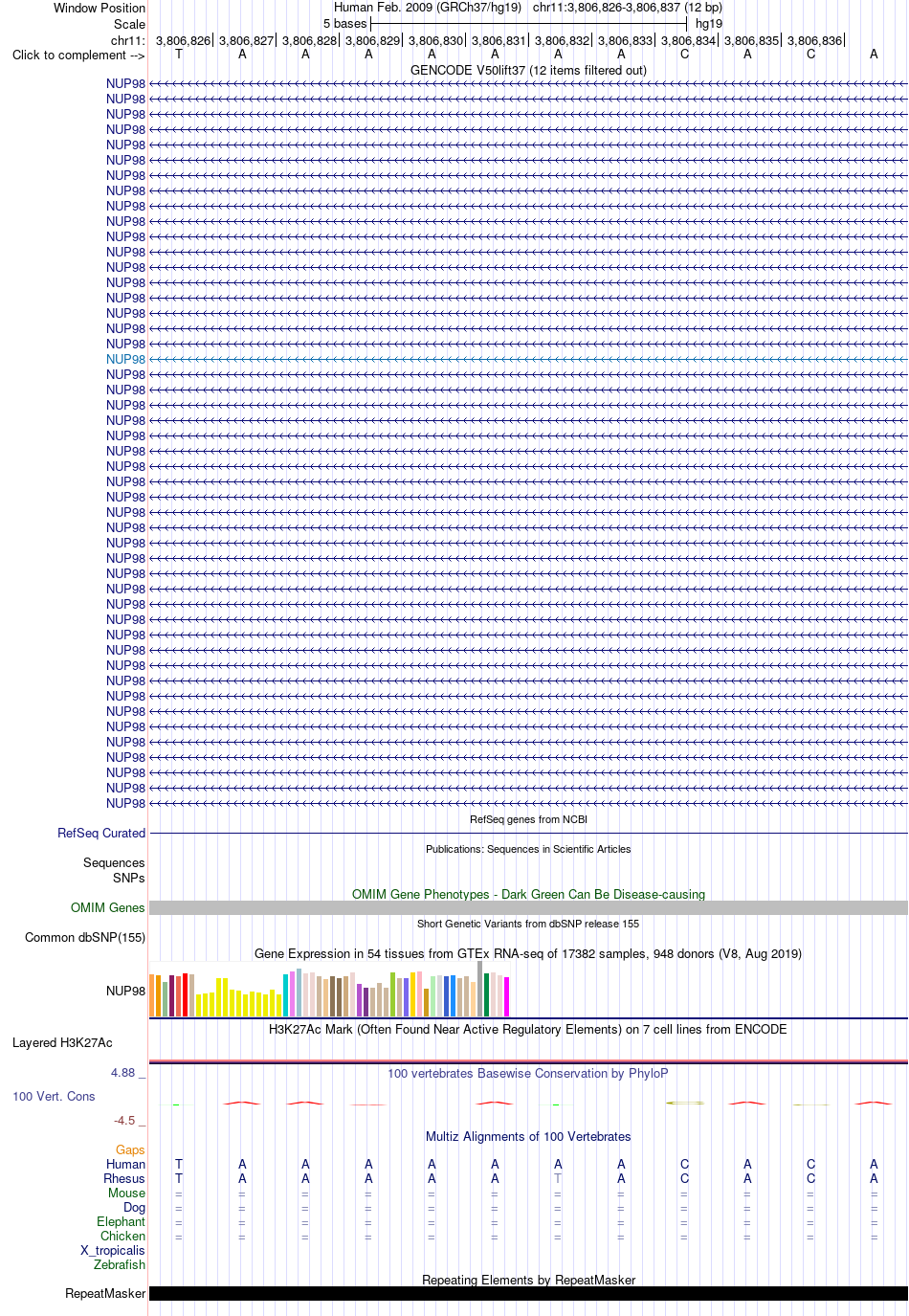Click the X_tropicalis species label
Image resolution: width=909 pixels, height=1316 pixels.
113,1251
